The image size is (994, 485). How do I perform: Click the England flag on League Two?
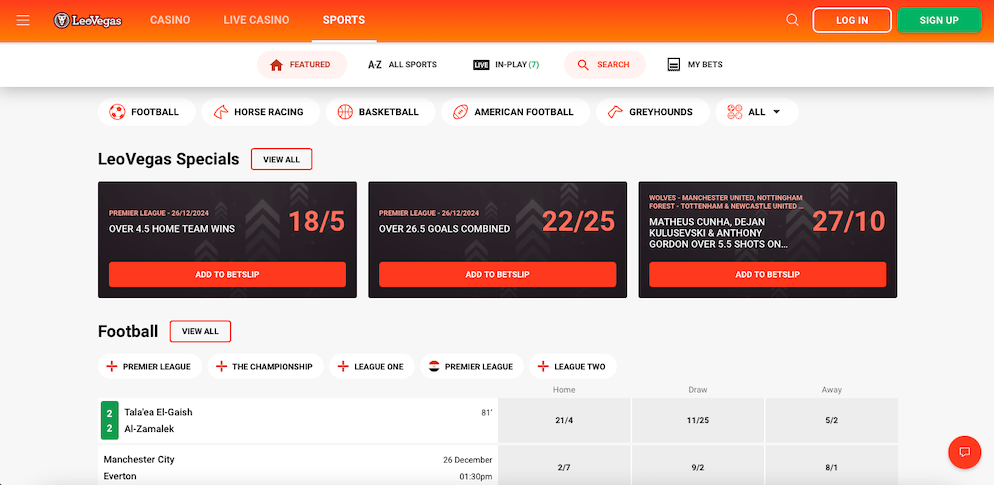[543, 366]
